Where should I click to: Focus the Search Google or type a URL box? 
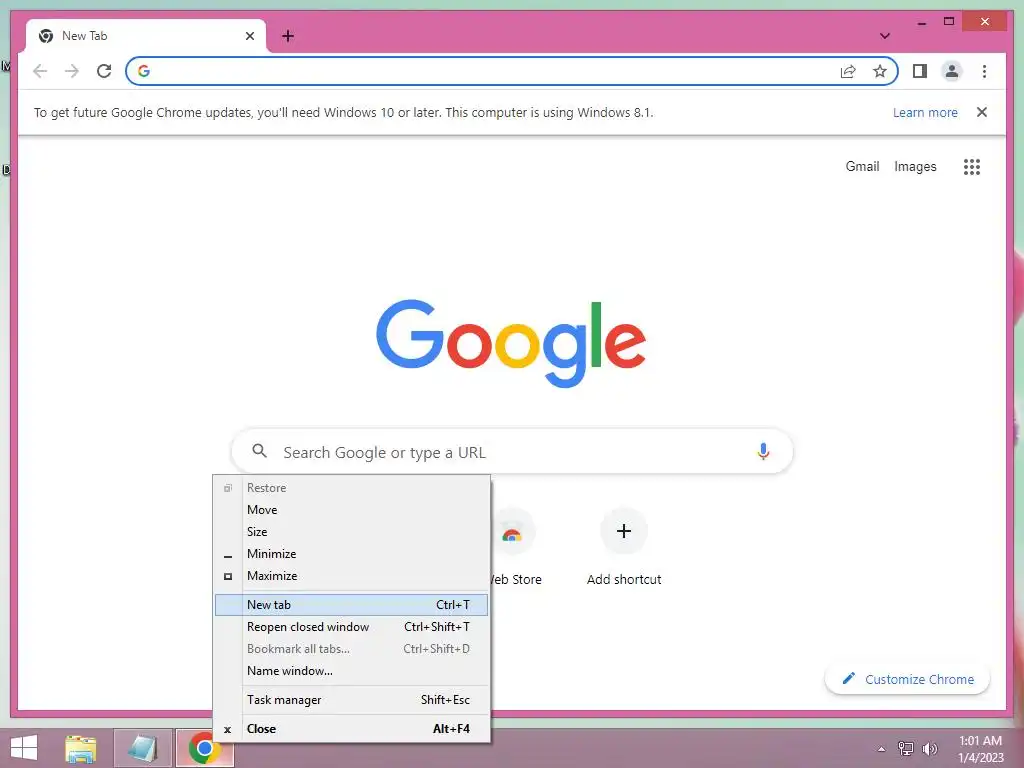(x=512, y=451)
